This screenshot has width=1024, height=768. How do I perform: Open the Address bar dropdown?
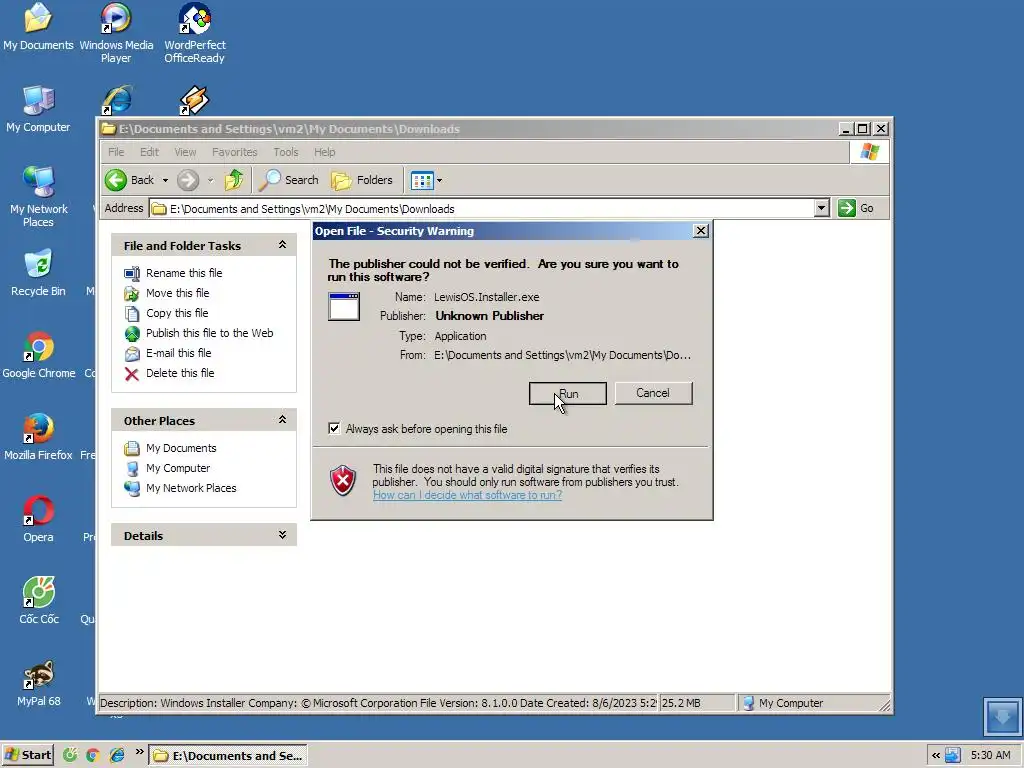tap(822, 208)
